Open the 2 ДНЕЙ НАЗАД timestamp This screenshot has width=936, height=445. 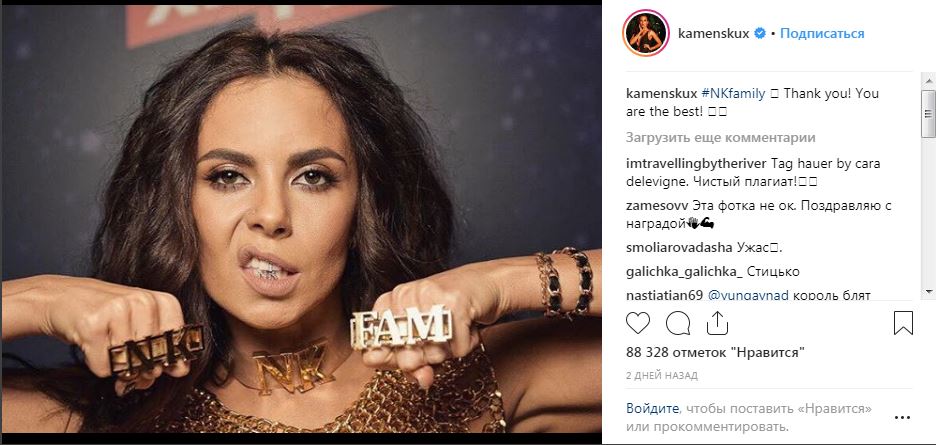point(661,376)
